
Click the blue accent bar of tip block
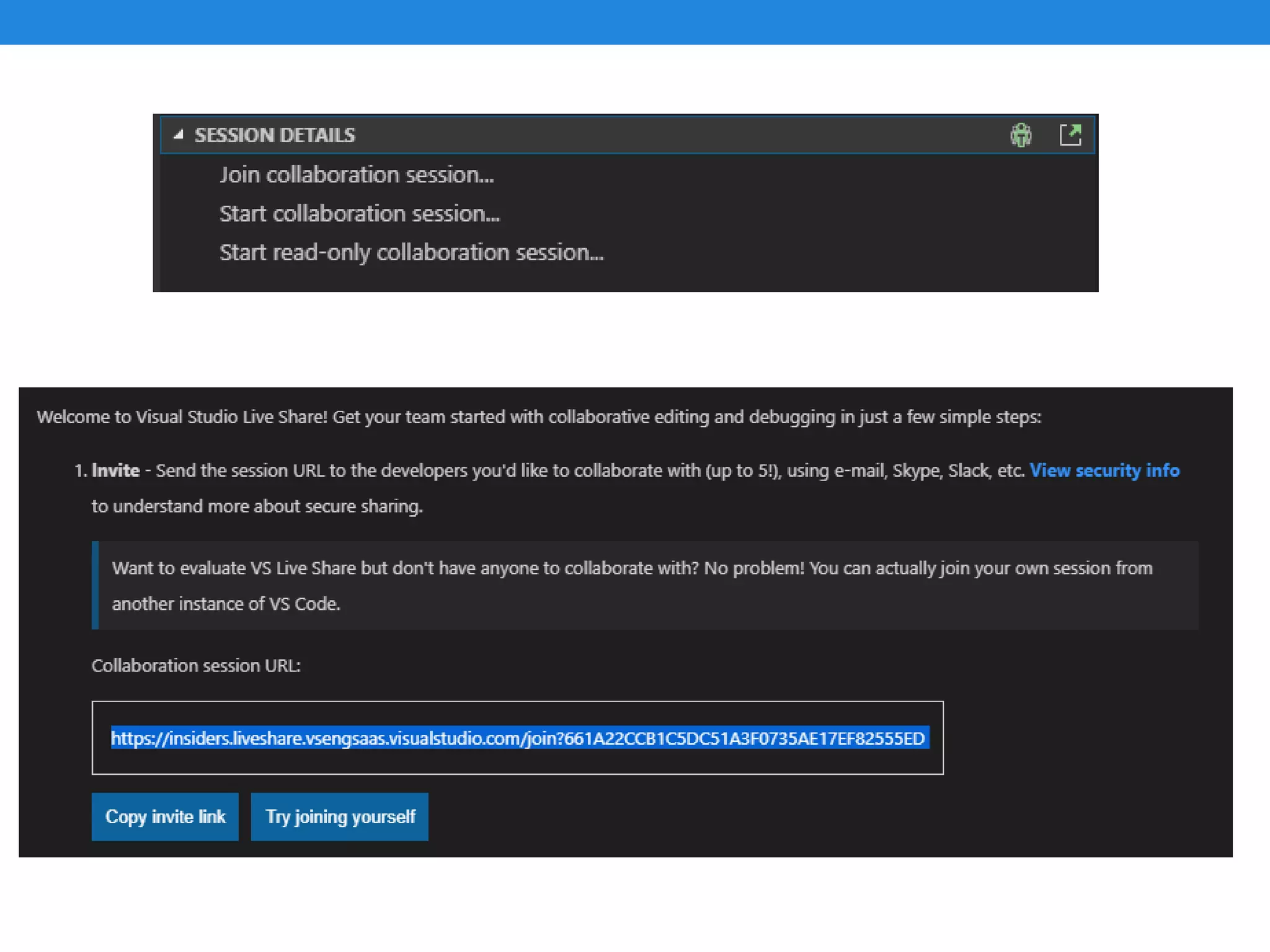click(95, 585)
